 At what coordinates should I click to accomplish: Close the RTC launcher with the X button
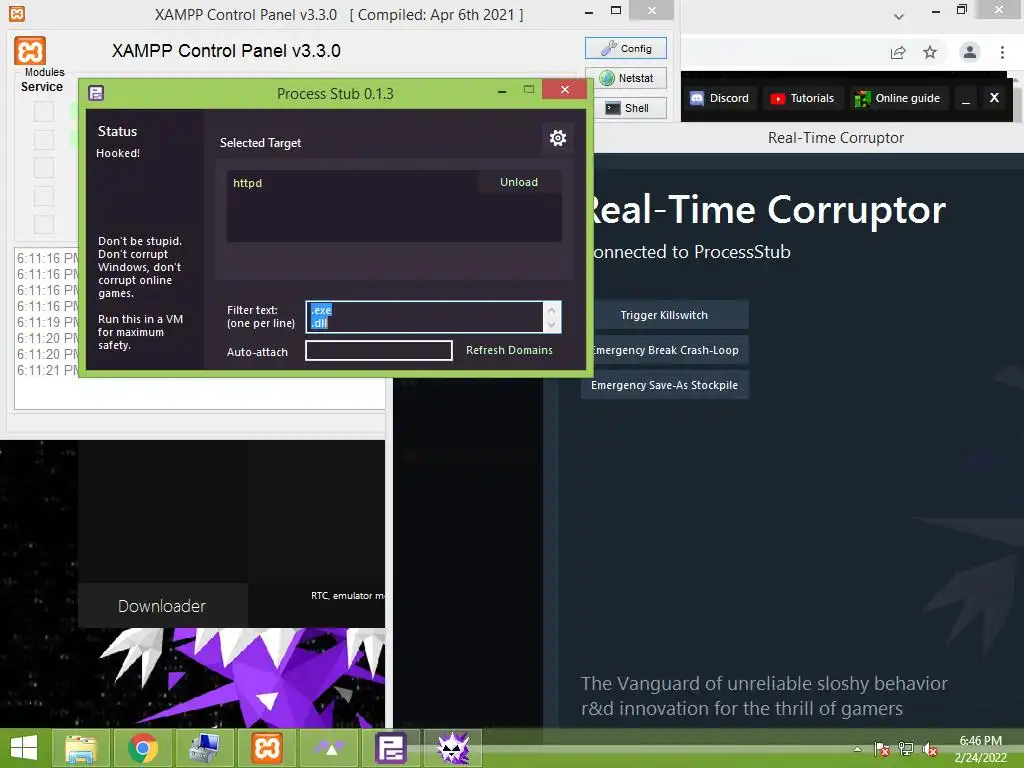point(994,98)
